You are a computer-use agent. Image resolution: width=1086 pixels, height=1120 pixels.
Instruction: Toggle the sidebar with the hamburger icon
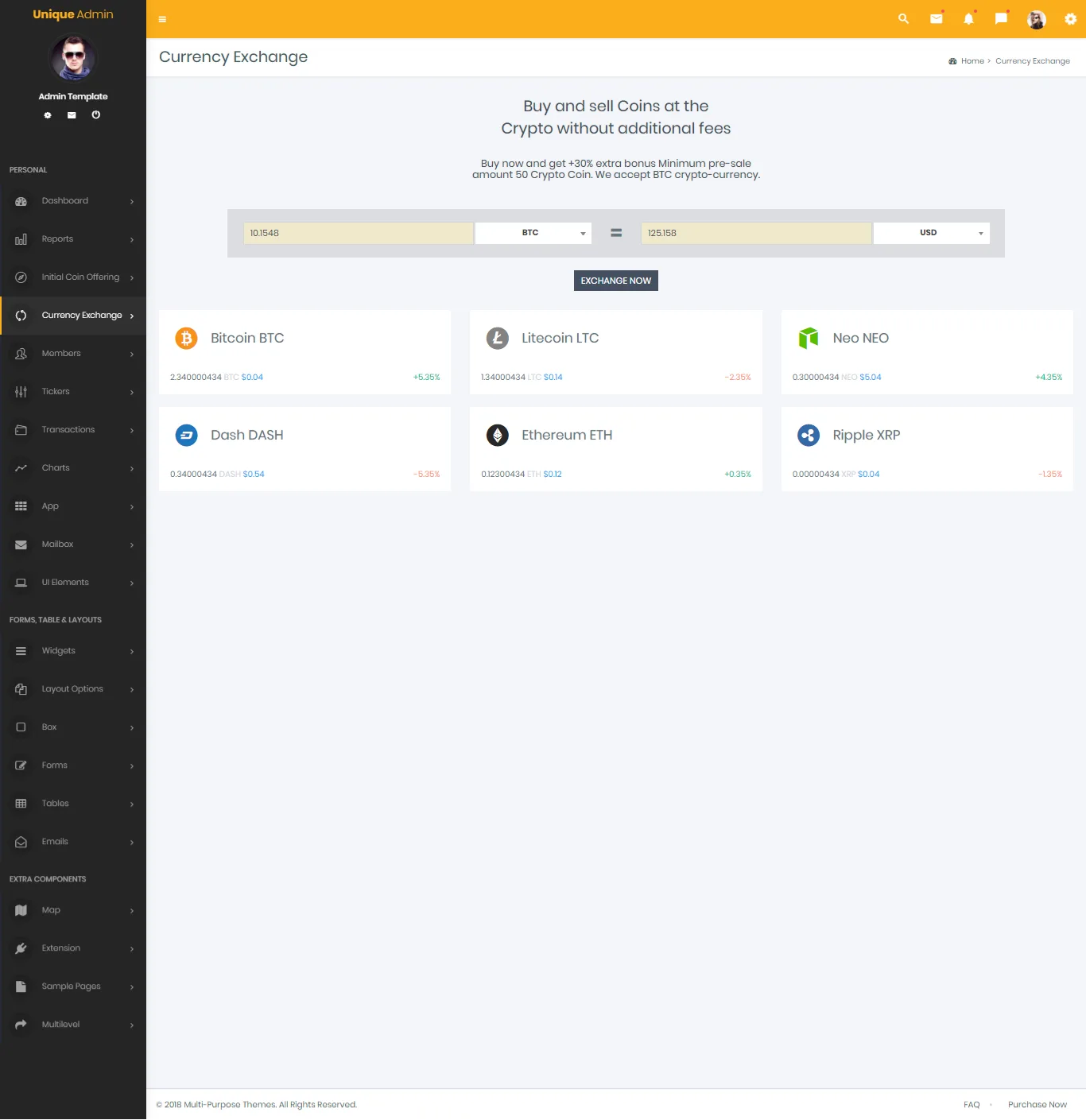(x=162, y=18)
